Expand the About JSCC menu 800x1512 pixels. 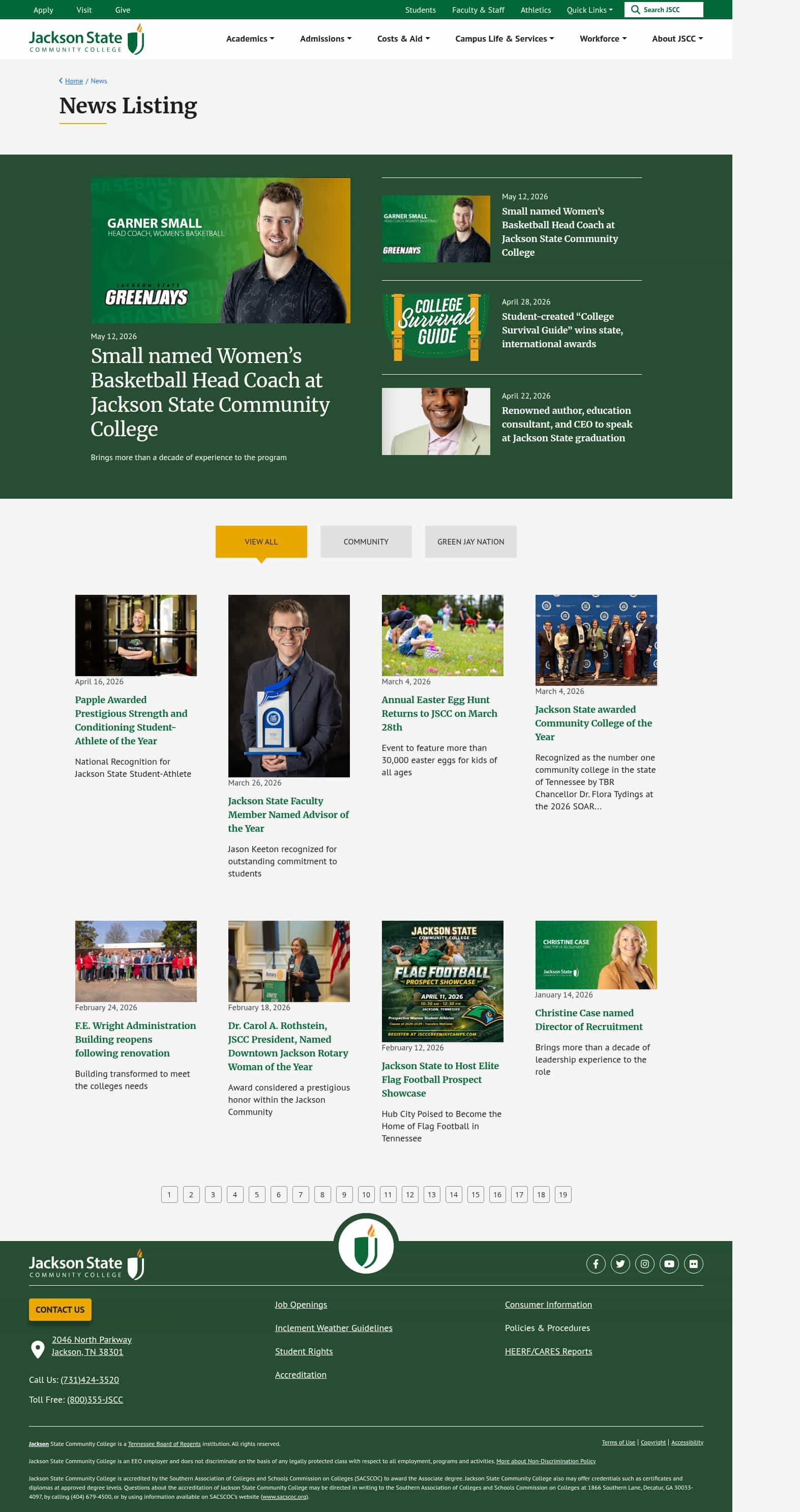tap(677, 39)
